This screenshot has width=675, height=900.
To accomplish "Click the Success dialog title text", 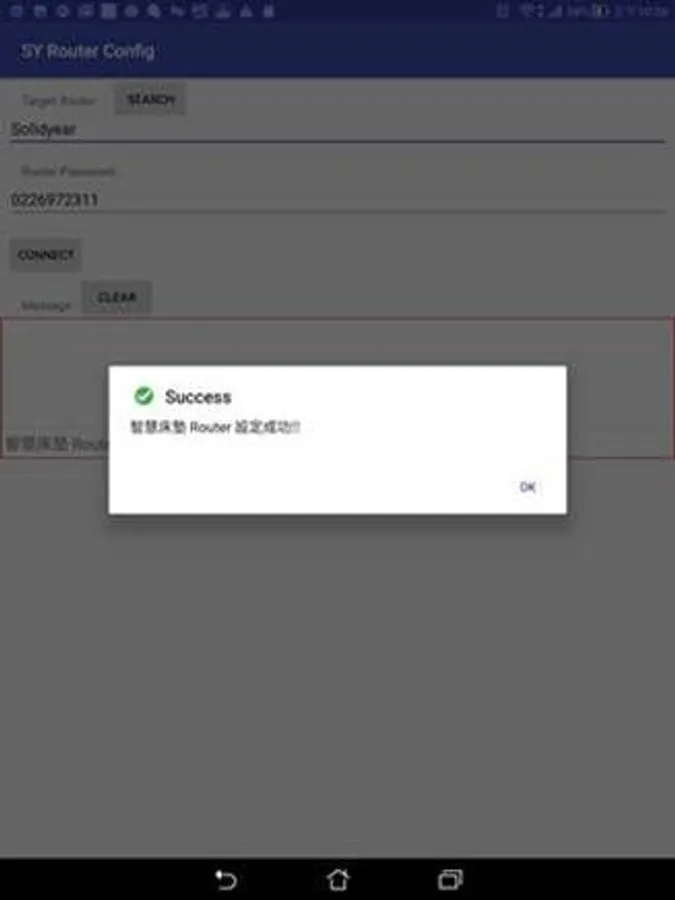I will coord(198,397).
